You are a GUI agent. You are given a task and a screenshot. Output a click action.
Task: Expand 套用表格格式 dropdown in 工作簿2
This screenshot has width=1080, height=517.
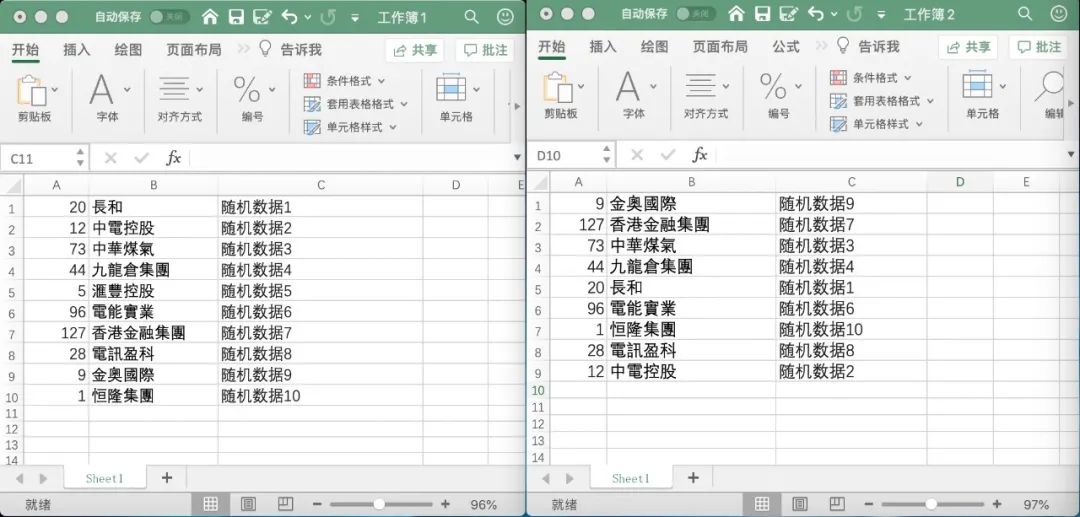point(930,101)
